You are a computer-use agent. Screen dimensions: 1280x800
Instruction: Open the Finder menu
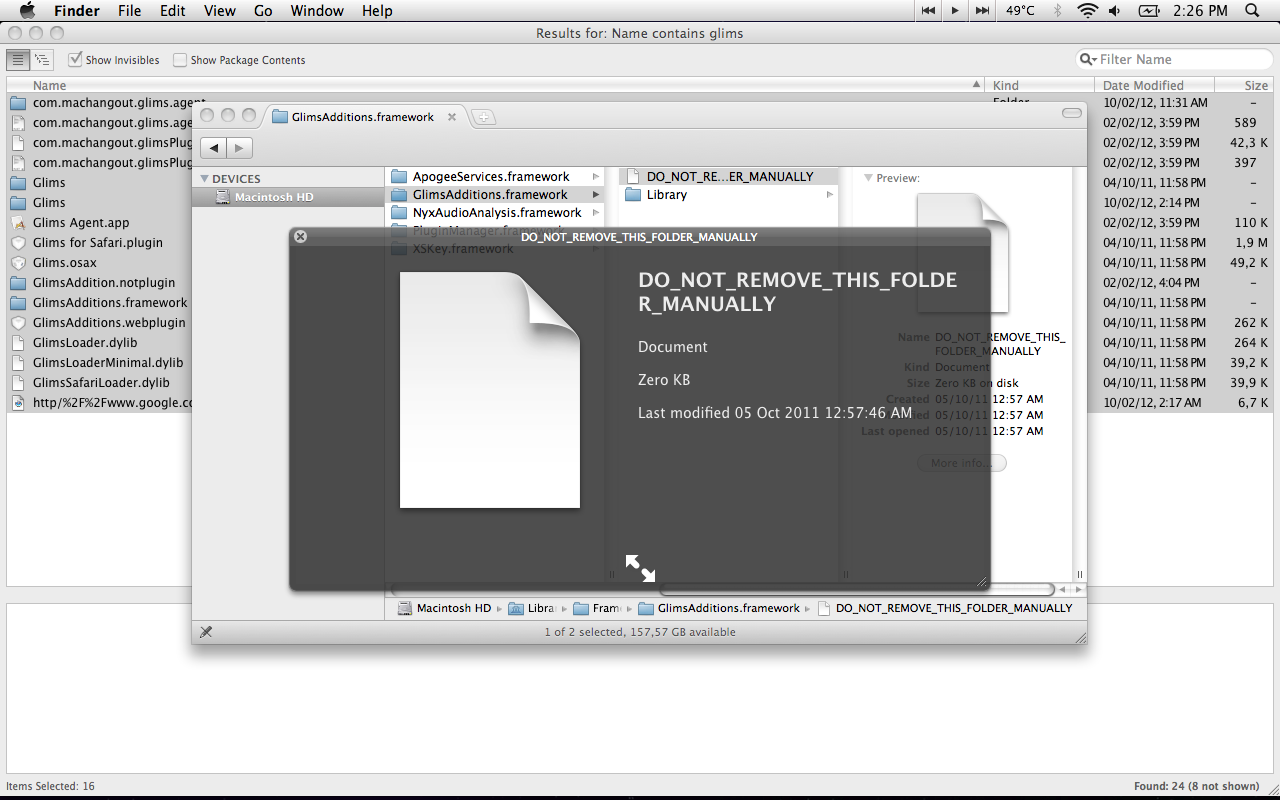[x=76, y=11]
